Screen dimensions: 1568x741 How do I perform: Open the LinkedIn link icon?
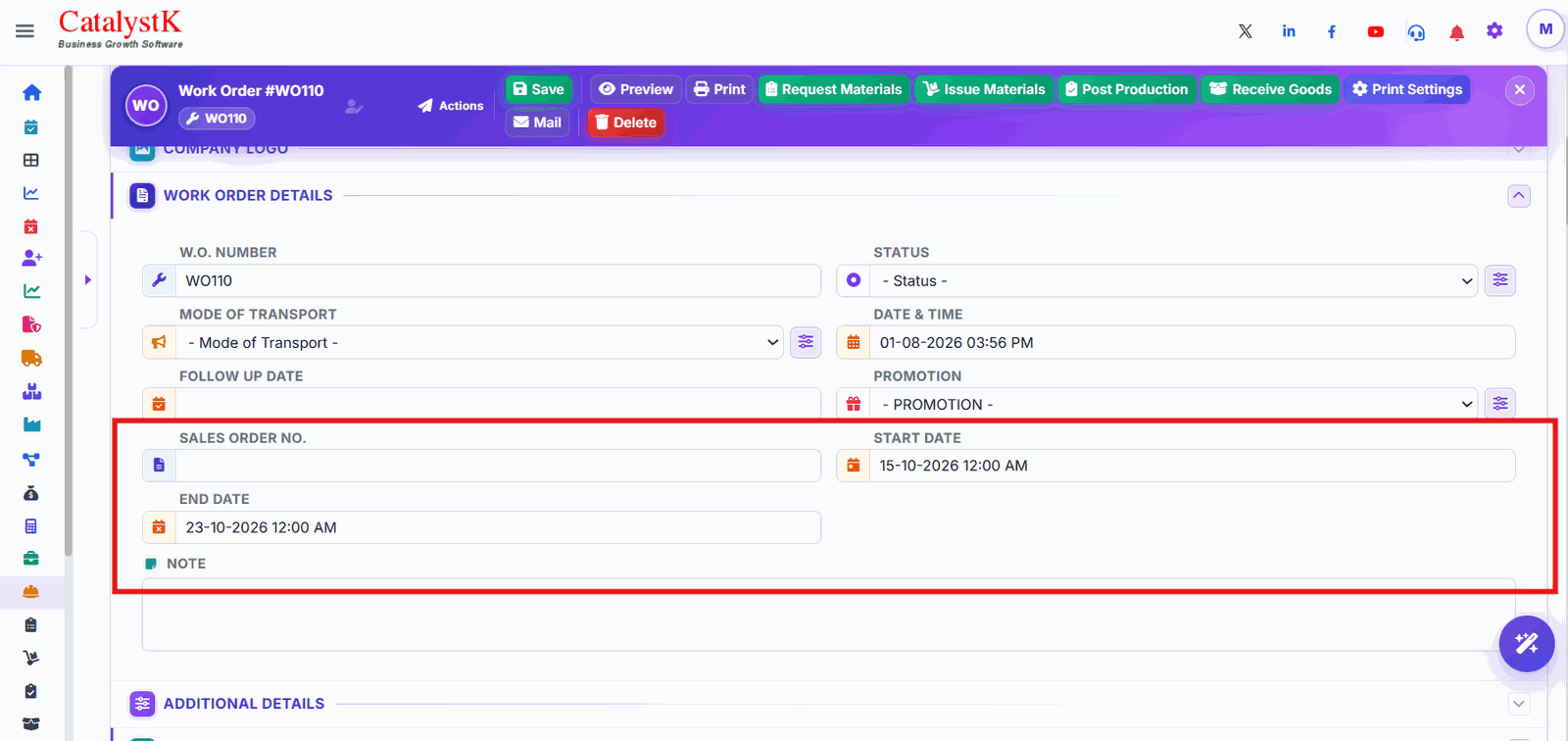(1289, 31)
